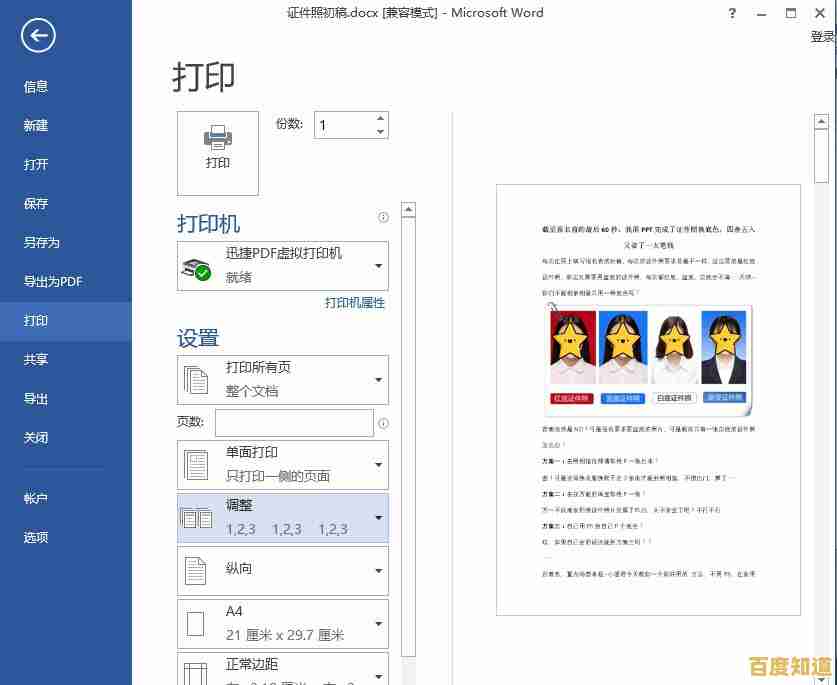
Task: Click the info icon beside the 页数 field
Action: [383, 423]
